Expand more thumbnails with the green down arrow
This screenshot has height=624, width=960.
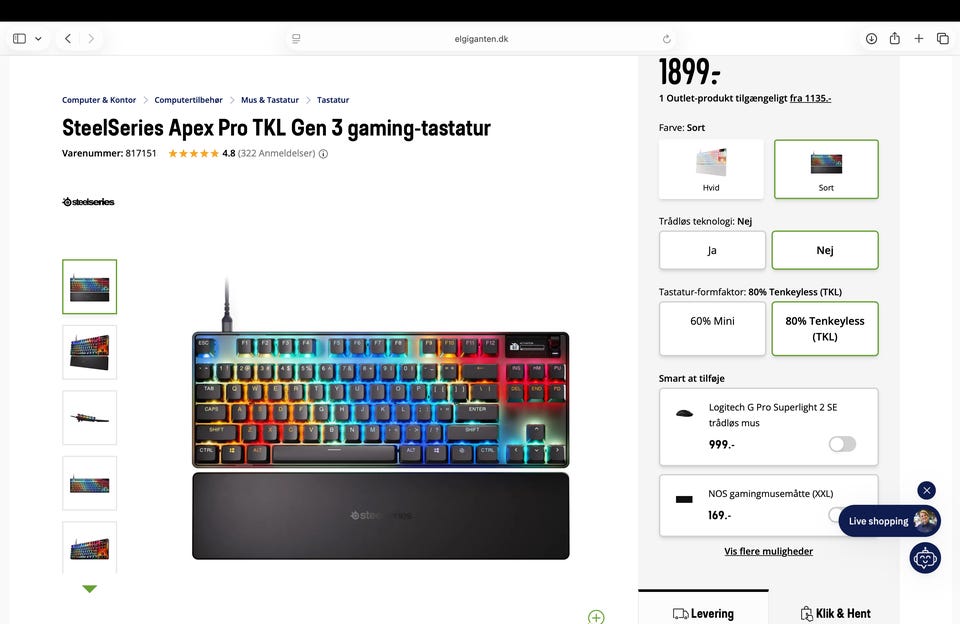(89, 588)
